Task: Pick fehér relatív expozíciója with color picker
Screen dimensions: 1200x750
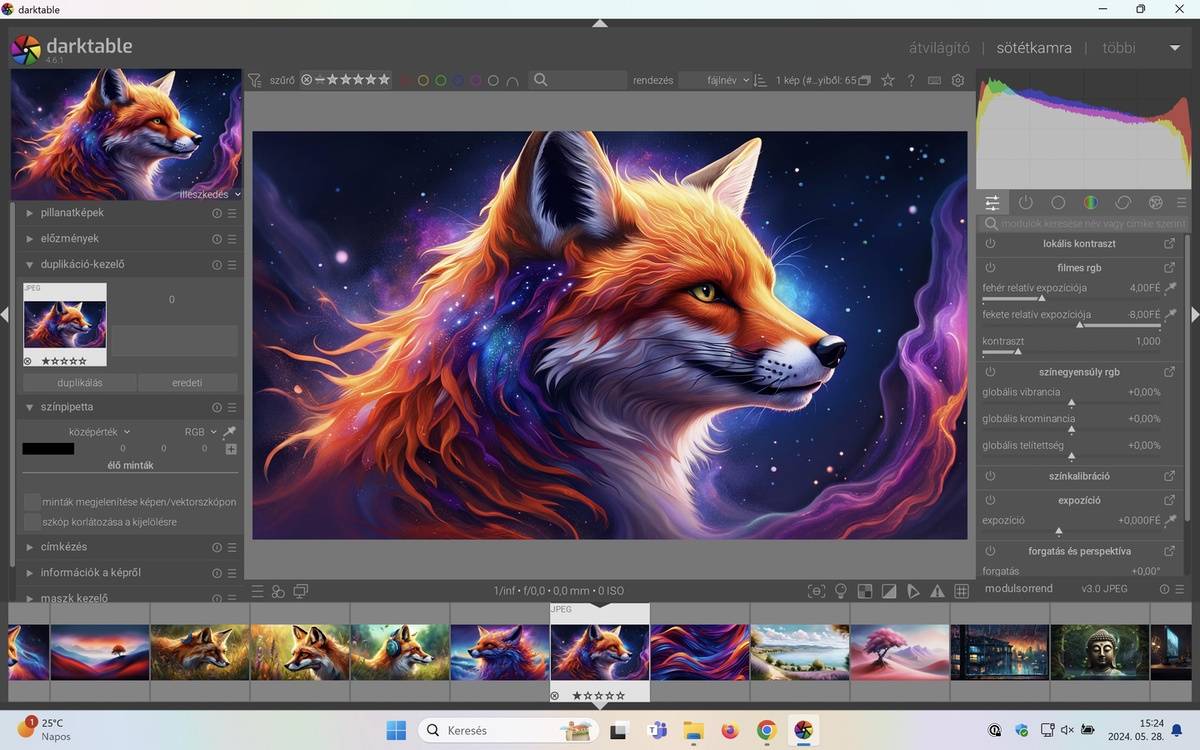Action: tap(1170, 288)
